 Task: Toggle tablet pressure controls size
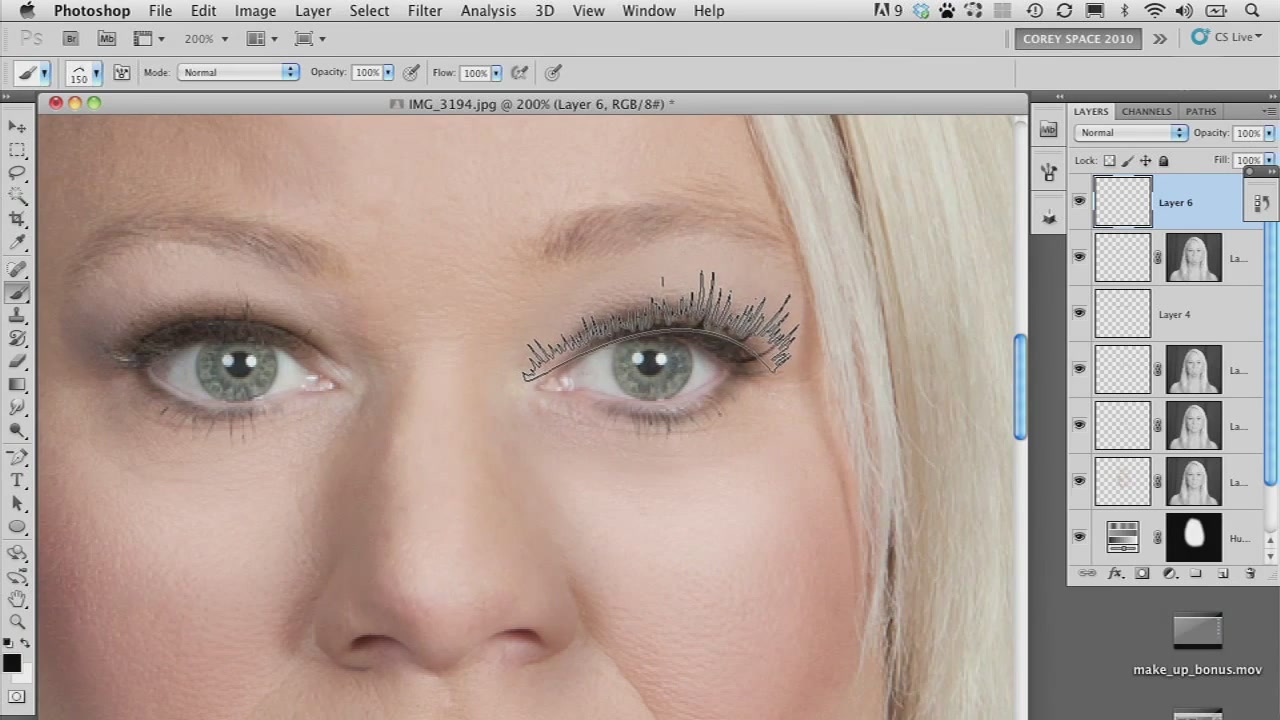coord(553,72)
